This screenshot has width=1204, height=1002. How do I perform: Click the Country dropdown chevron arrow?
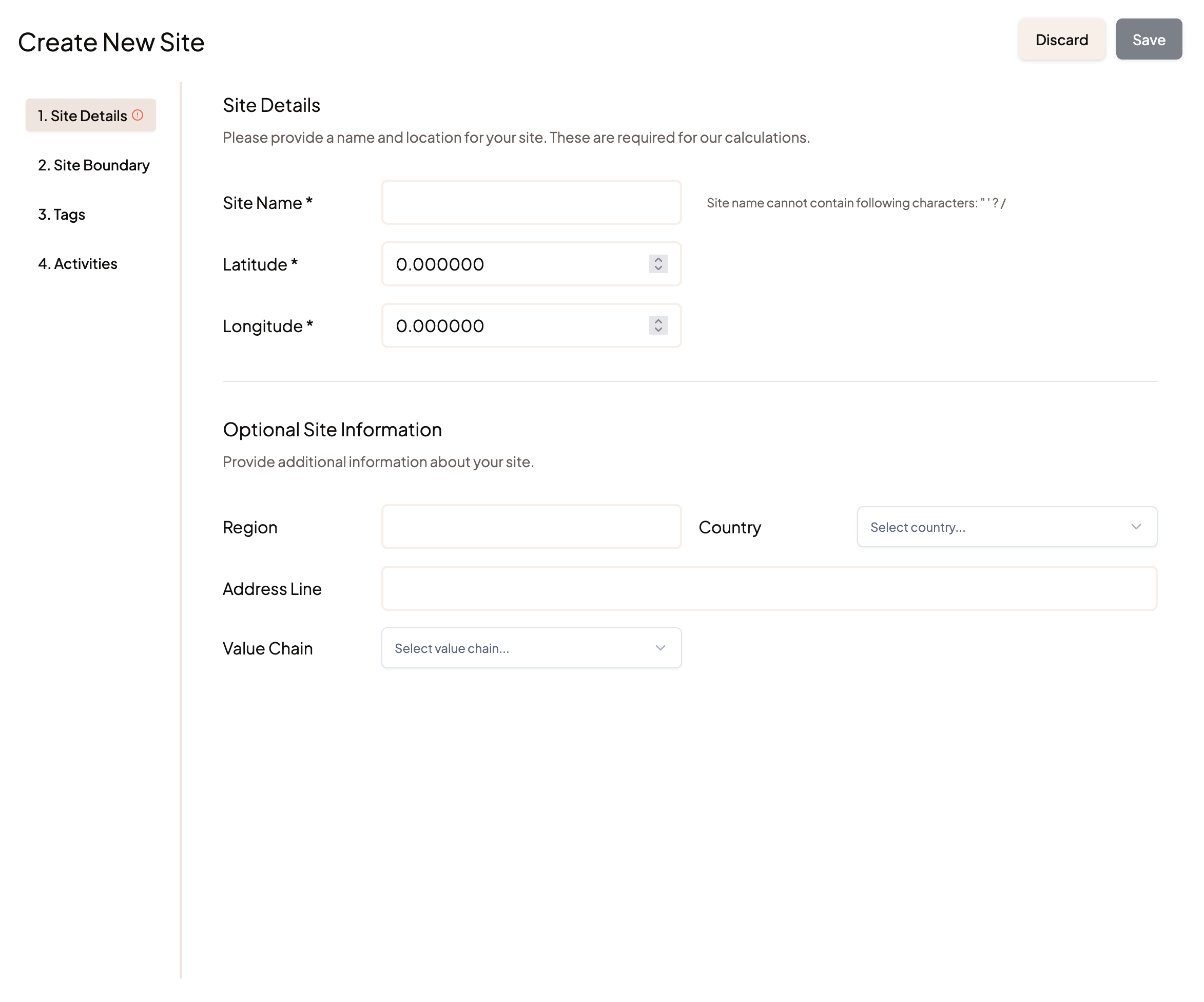1136,527
